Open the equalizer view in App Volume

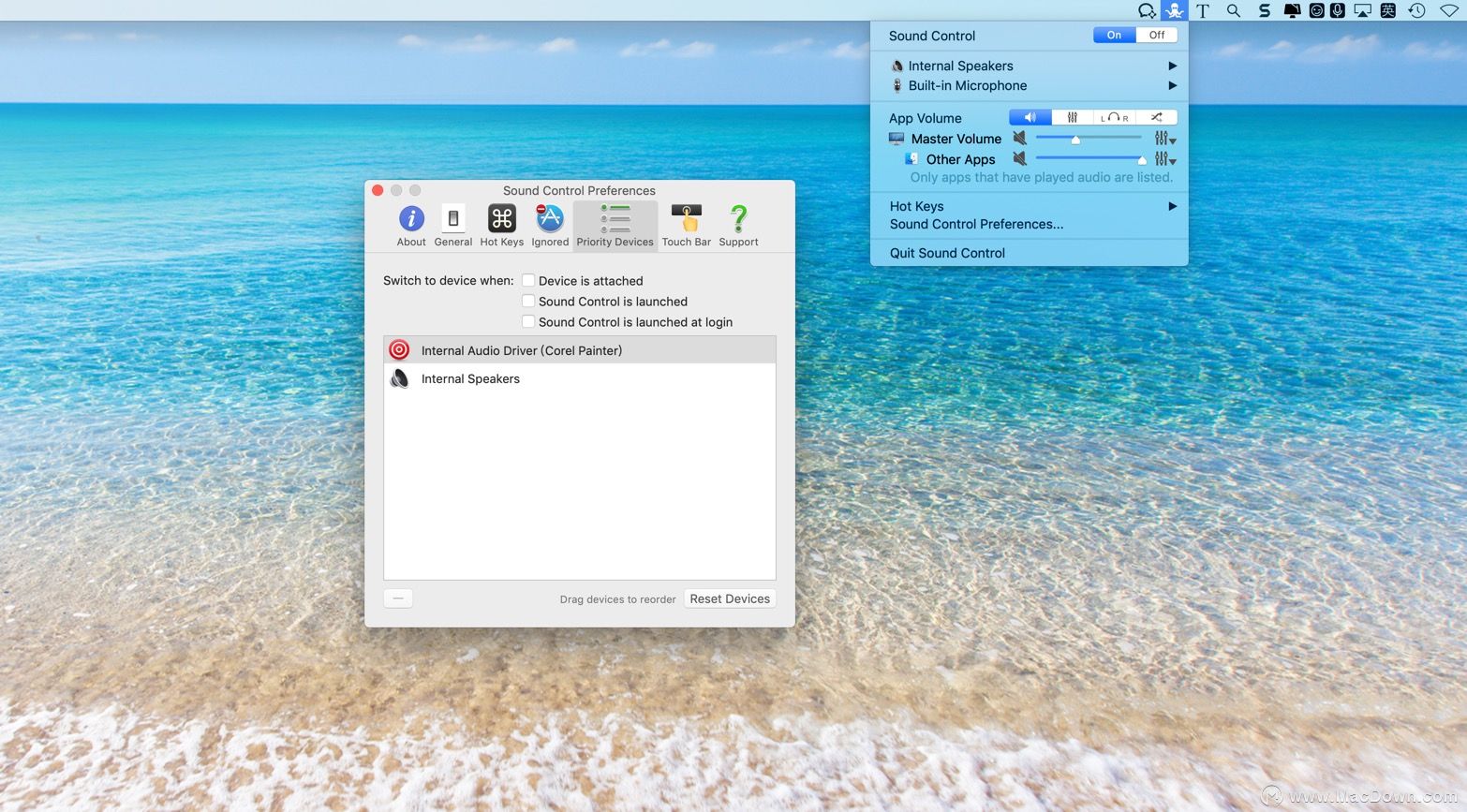[x=1072, y=117]
